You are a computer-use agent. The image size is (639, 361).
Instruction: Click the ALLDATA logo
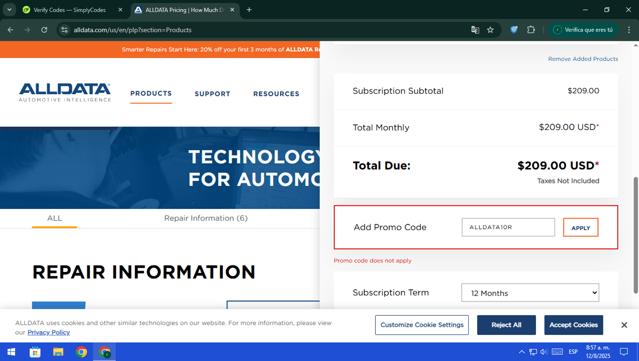[x=65, y=92]
